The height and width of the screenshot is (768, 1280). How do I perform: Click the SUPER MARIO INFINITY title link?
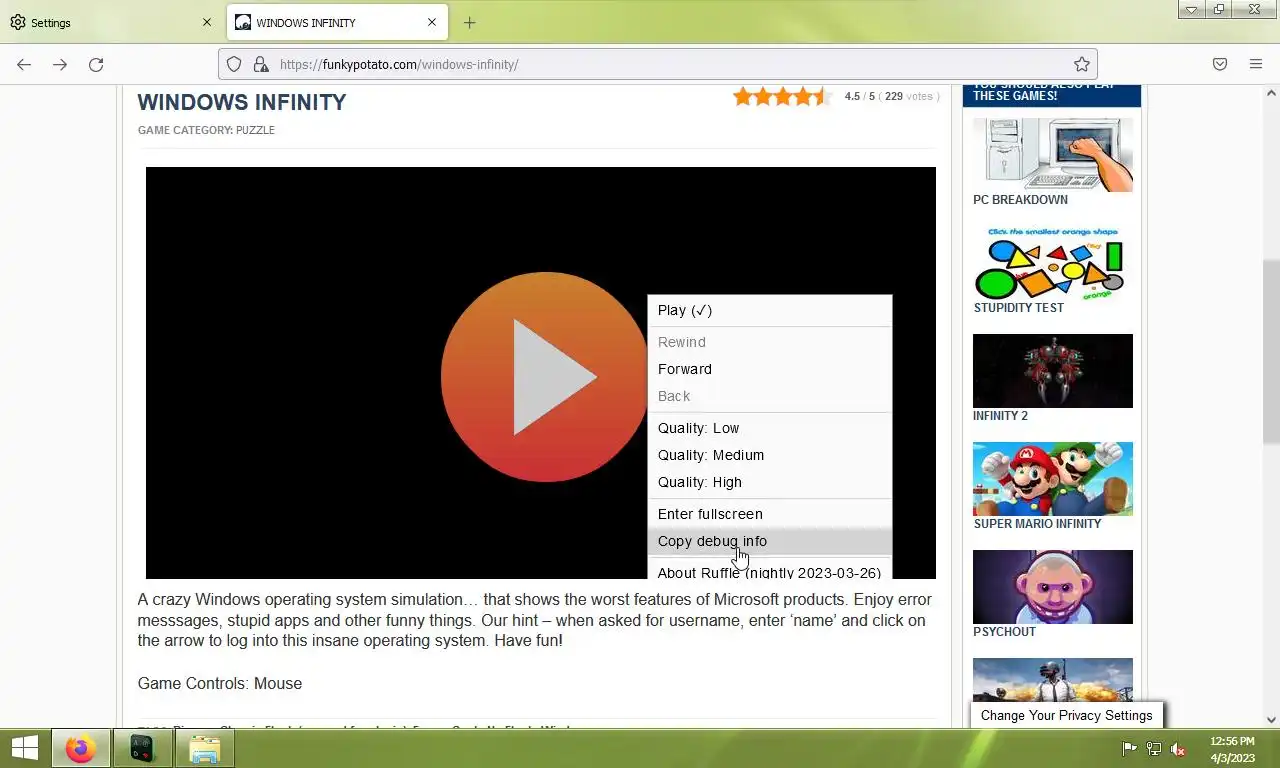pyautogui.click(x=1037, y=524)
